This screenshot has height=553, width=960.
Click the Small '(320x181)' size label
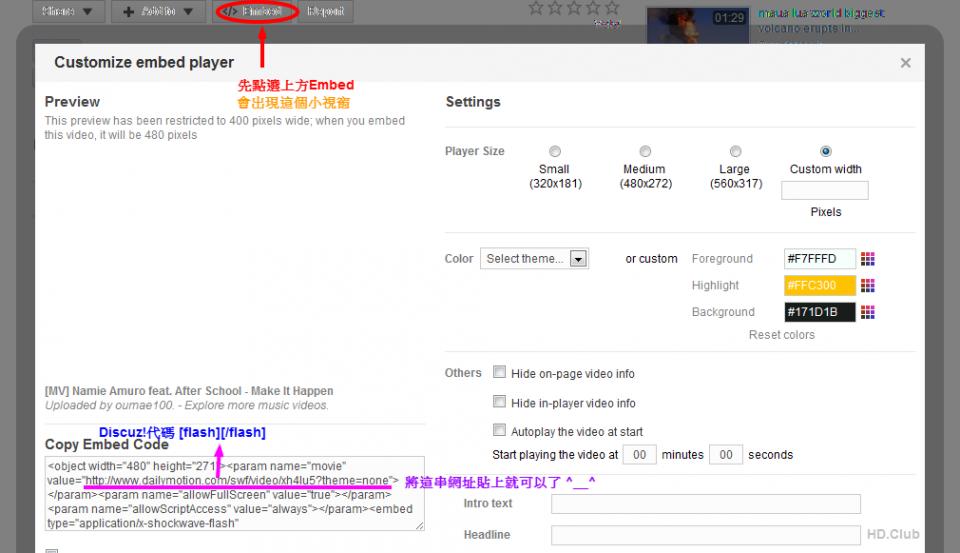click(555, 184)
